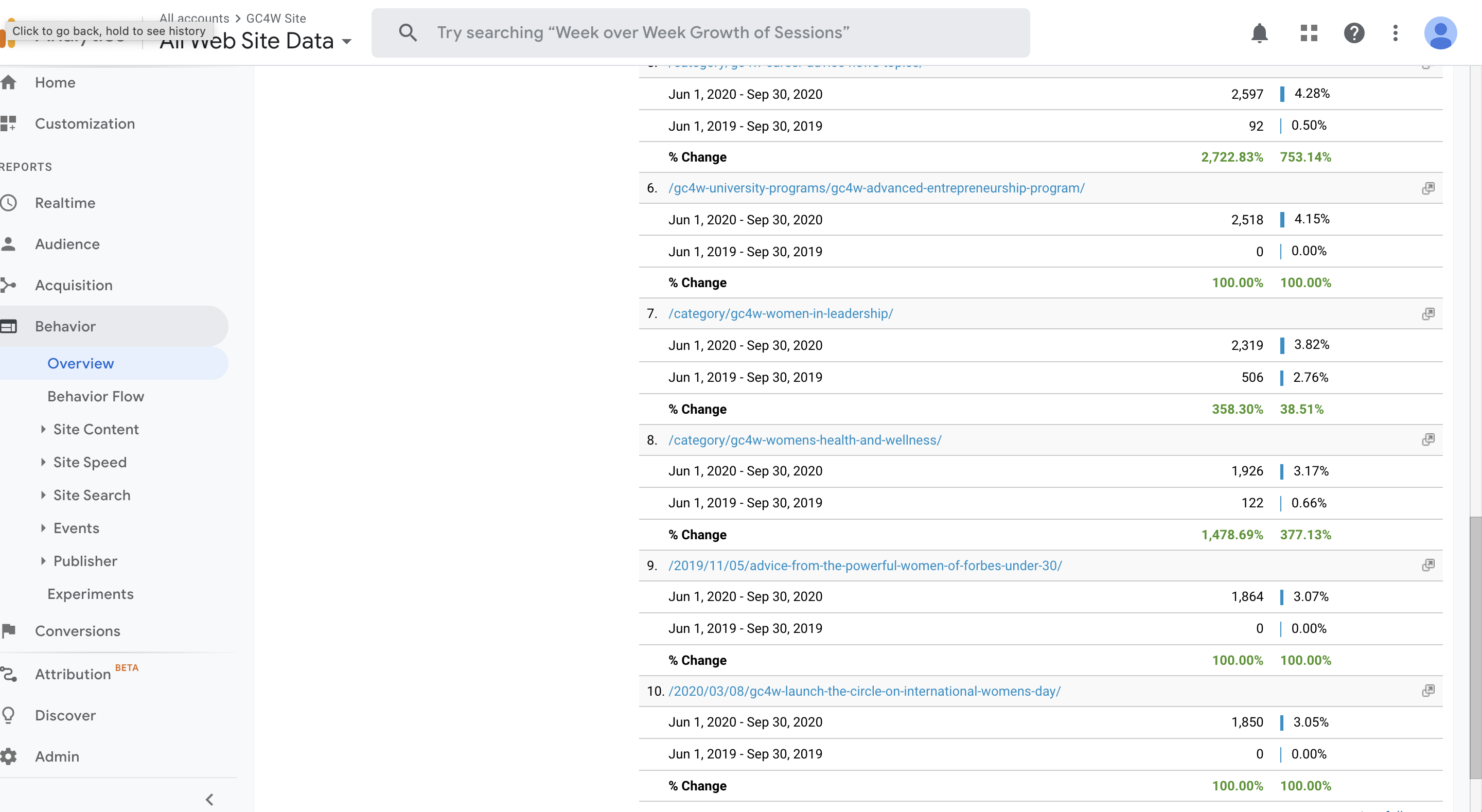Click the Attribution path icon

click(x=9, y=674)
